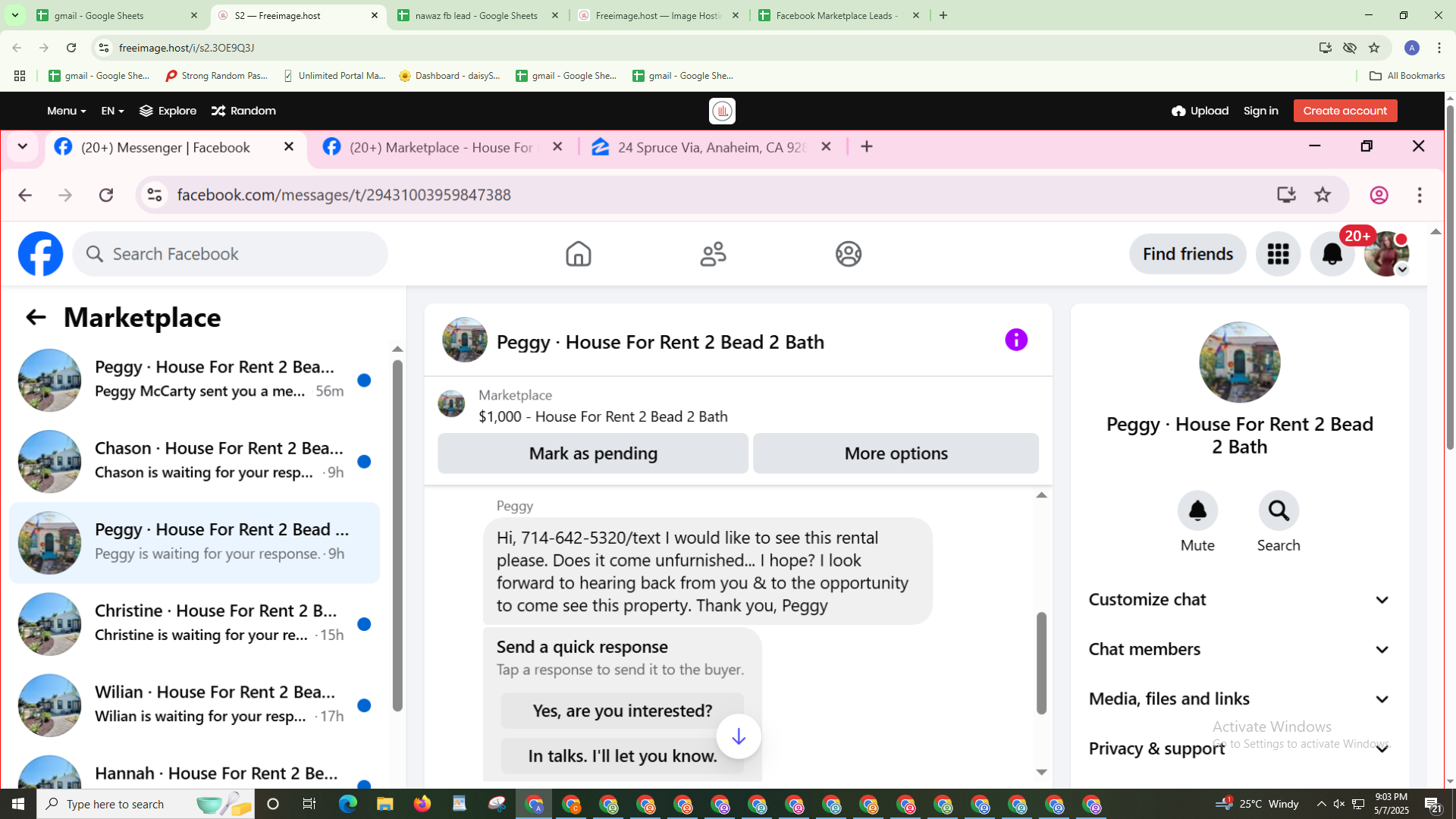Screen dimensions: 1456x819
Task: Open the Facebook home icon
Action: [x=578, y=254]
